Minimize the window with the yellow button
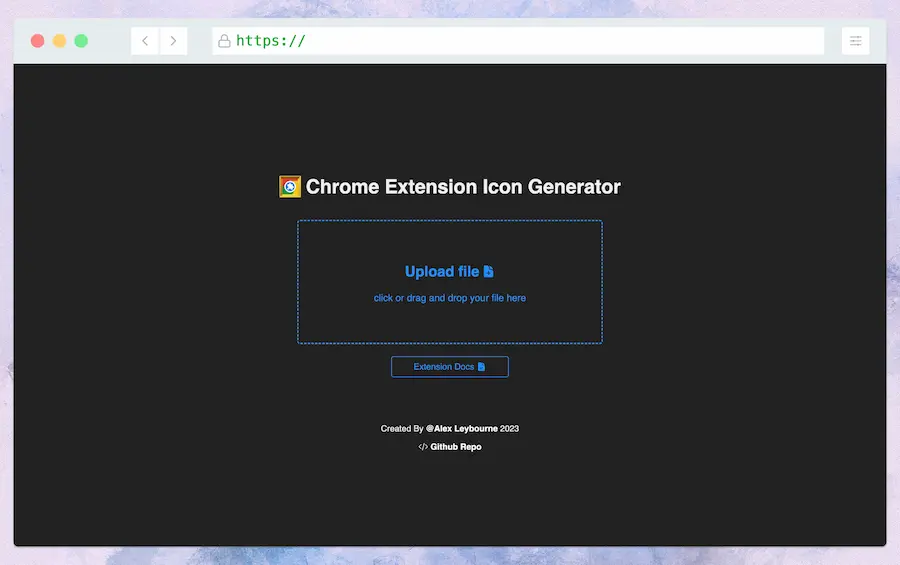 coord(60,41)
